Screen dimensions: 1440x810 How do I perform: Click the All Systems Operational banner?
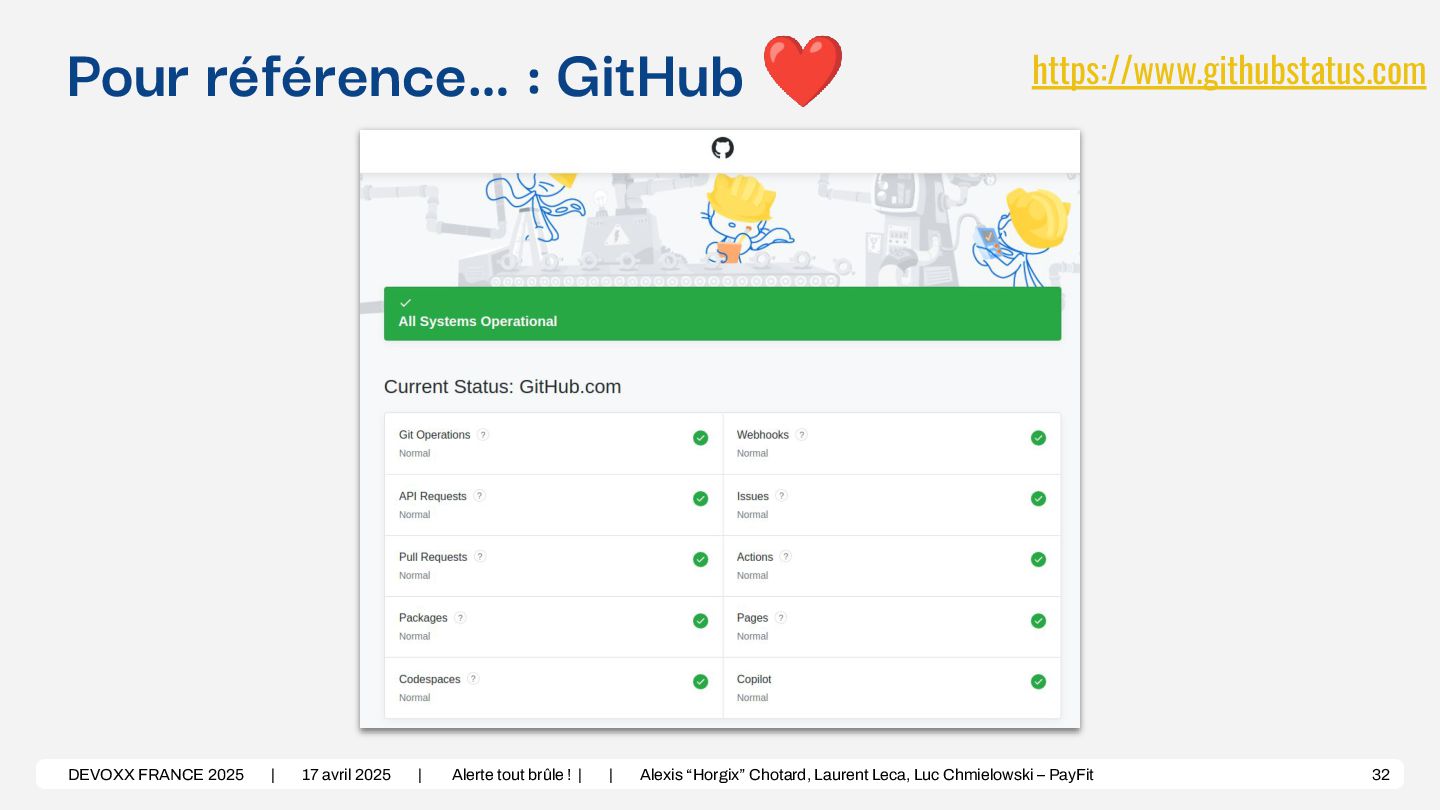[x=722, y=314]
